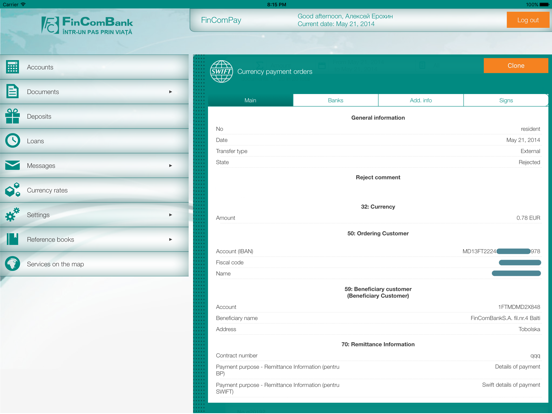The image size is (552, 414).
Task: Click the Contract number value qqq
Action: click(x=535, y=356)
